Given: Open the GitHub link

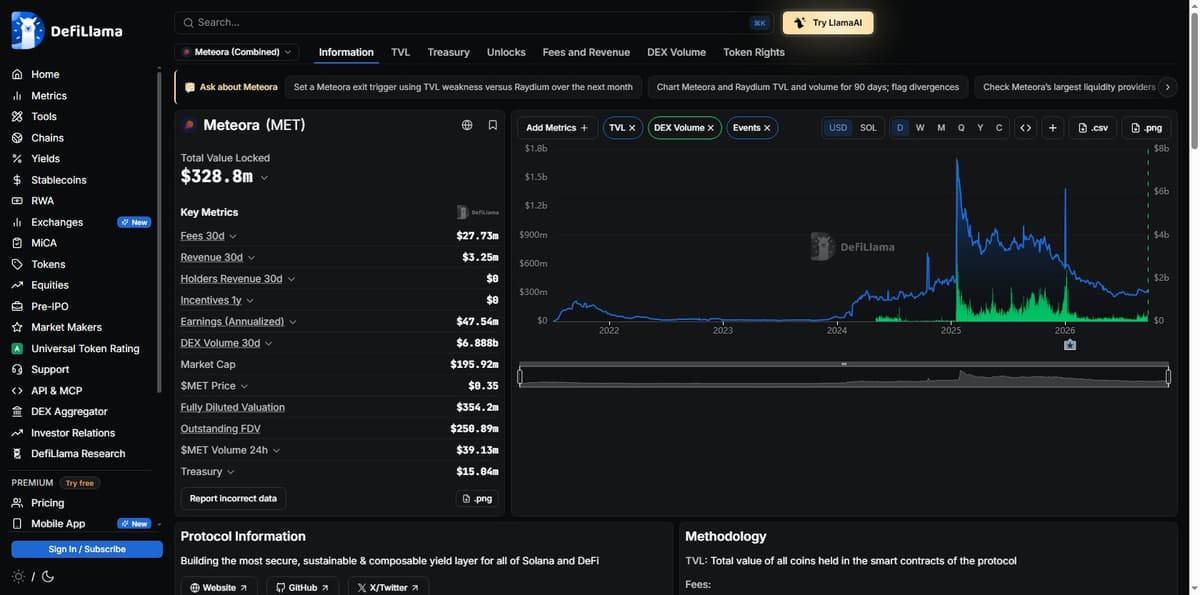Looking at the screenshot, I should click(303, 587).
